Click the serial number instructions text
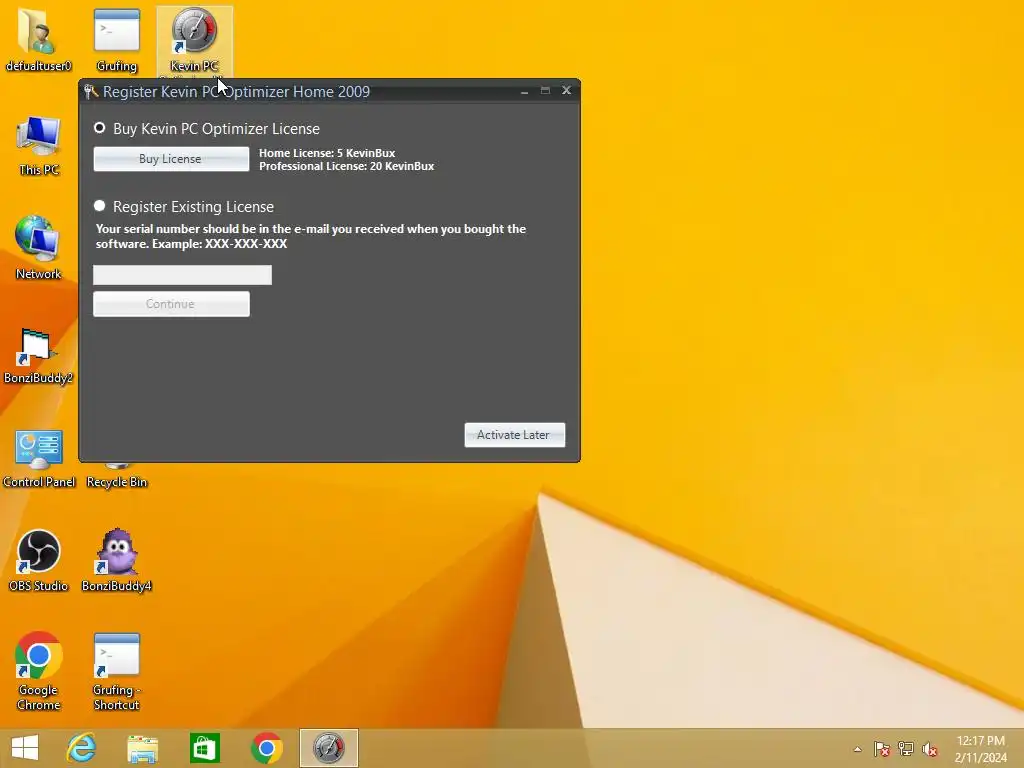Viewport: 1024px width, 768px height. pos(311,236)
